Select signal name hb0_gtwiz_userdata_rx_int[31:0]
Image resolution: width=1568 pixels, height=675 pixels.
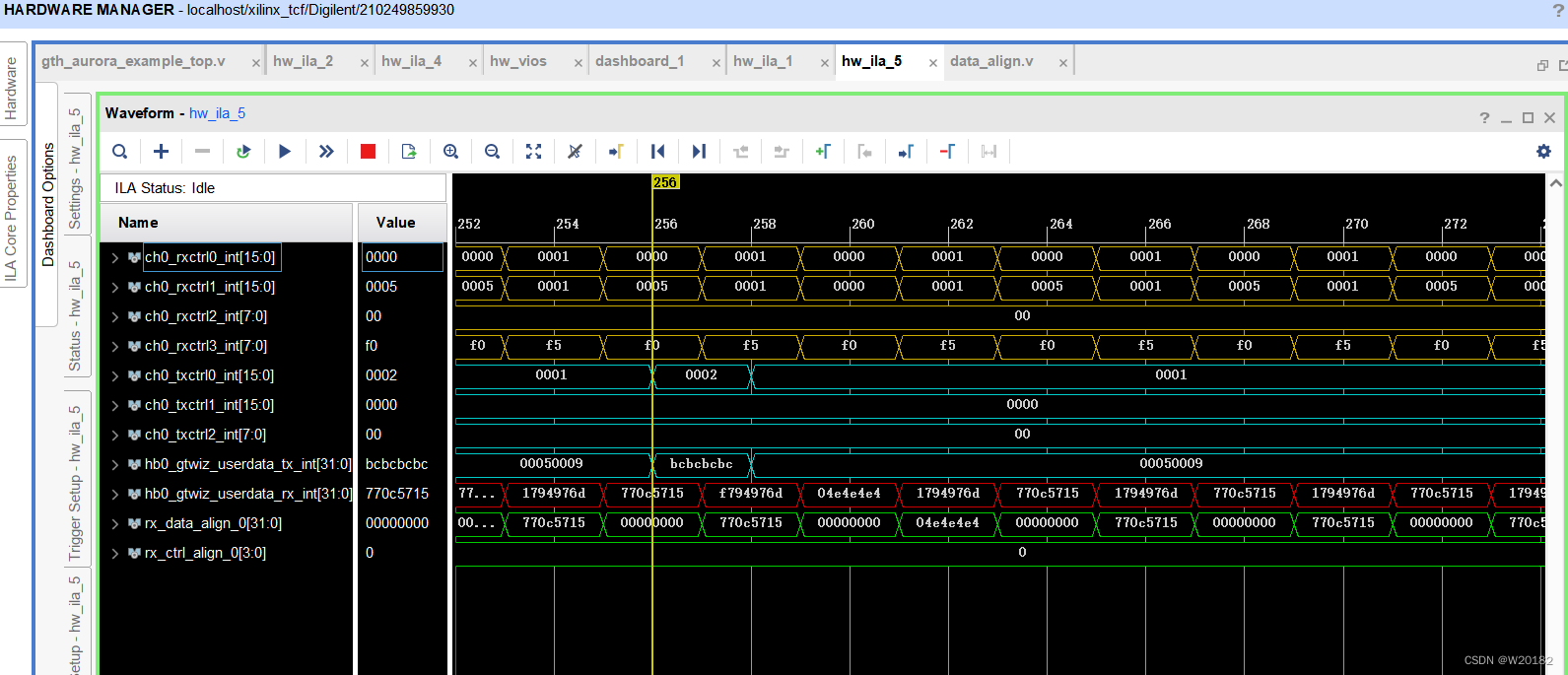247,494
